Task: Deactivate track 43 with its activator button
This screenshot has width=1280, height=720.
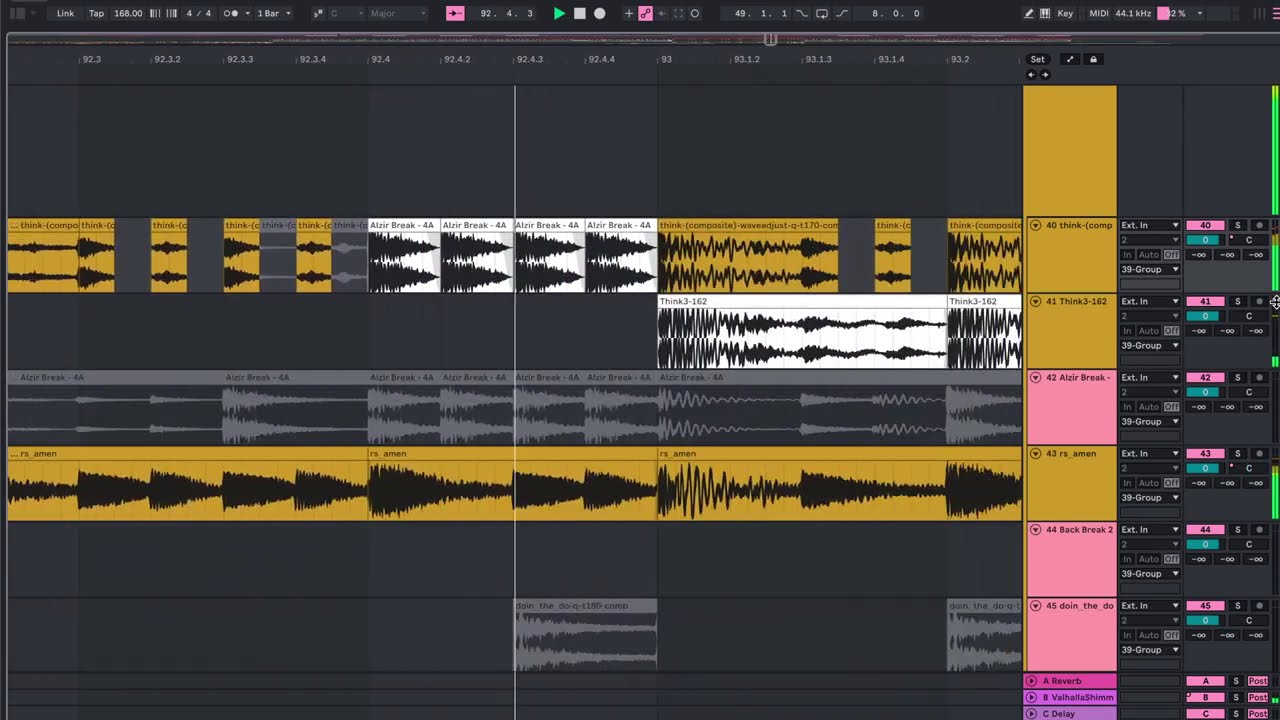Action: coord(1205,453)
